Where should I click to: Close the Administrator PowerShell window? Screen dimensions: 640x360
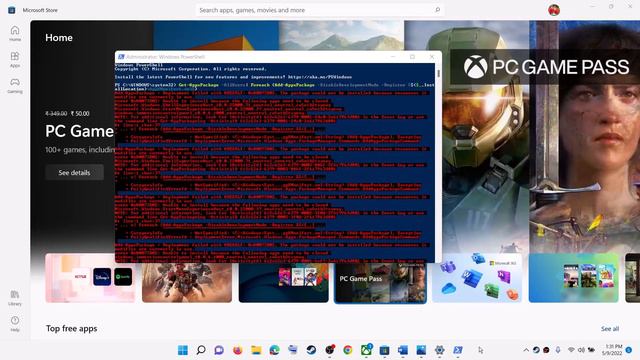coord(432,57)
